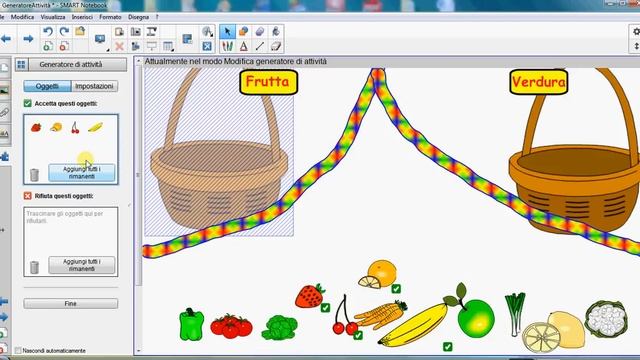Viewport: 640px width, 360px height.
Task: Choose the Shapes tool icon
Action: [244, 31]
